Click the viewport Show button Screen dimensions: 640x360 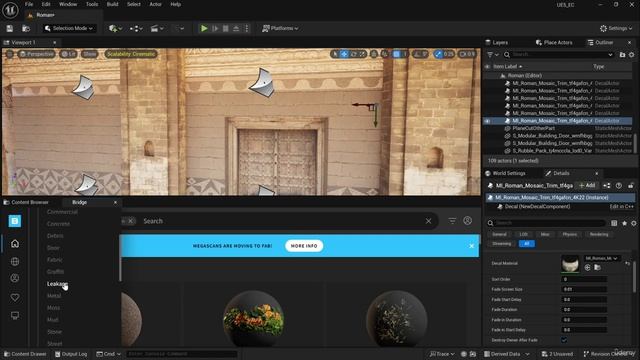pyautogui.click(x=89, y=54)
